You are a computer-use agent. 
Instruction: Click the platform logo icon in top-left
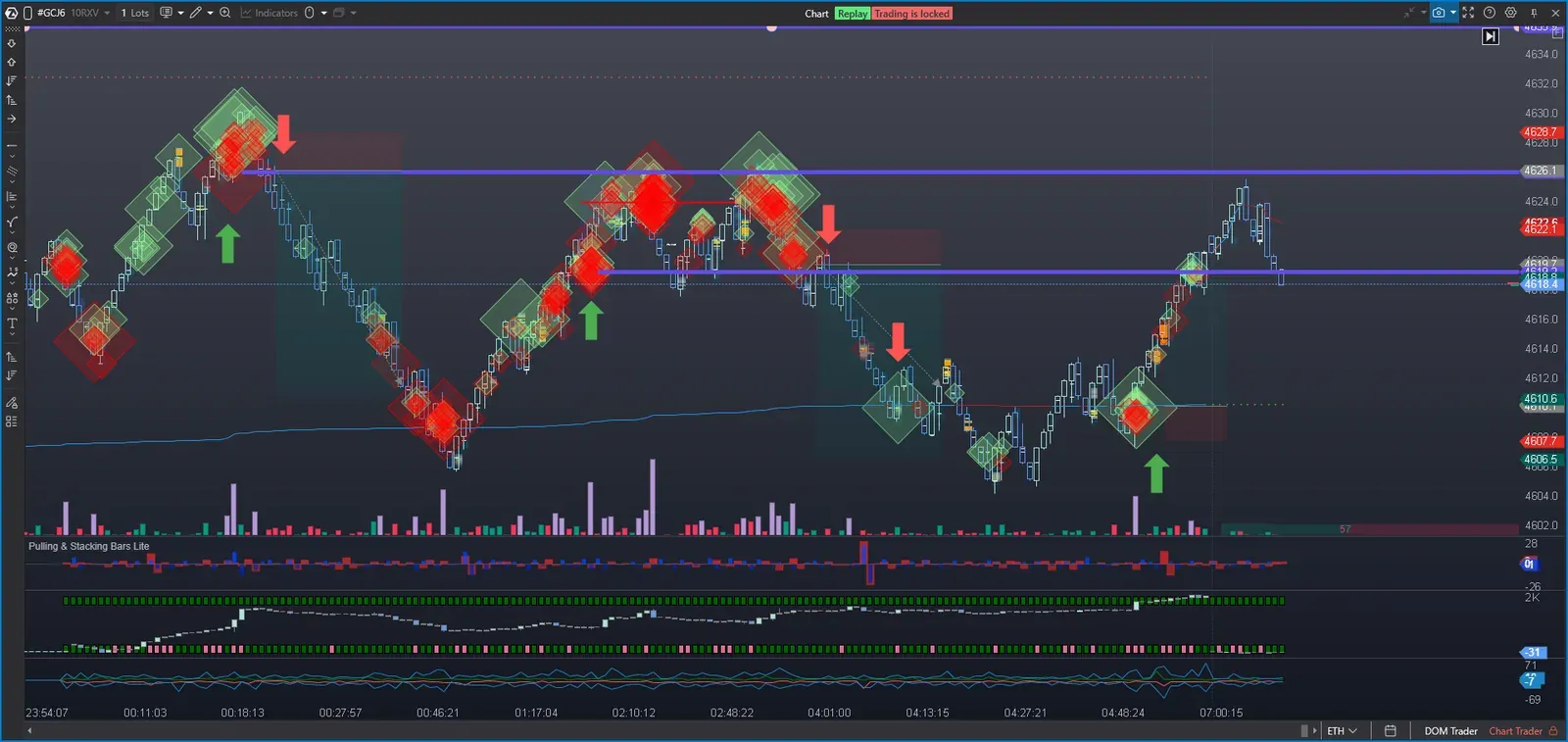pos(11,13)
